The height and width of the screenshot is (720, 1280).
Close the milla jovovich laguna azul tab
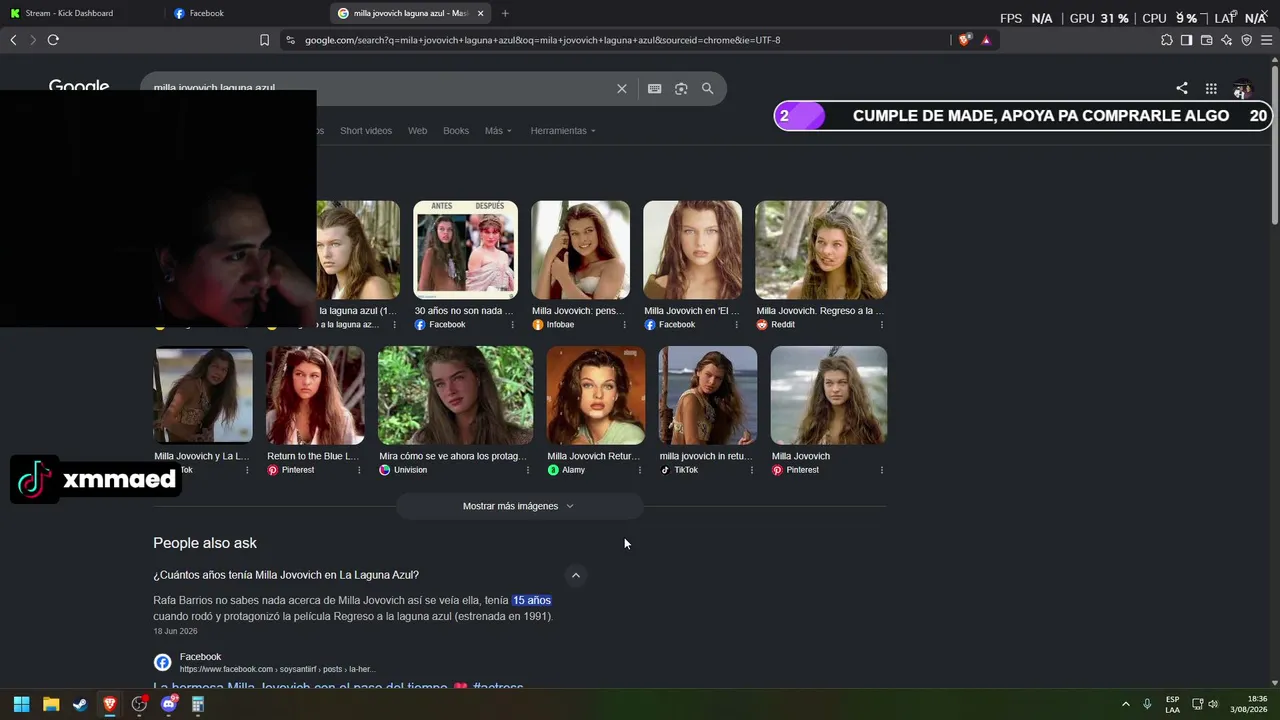coord(480,13)
